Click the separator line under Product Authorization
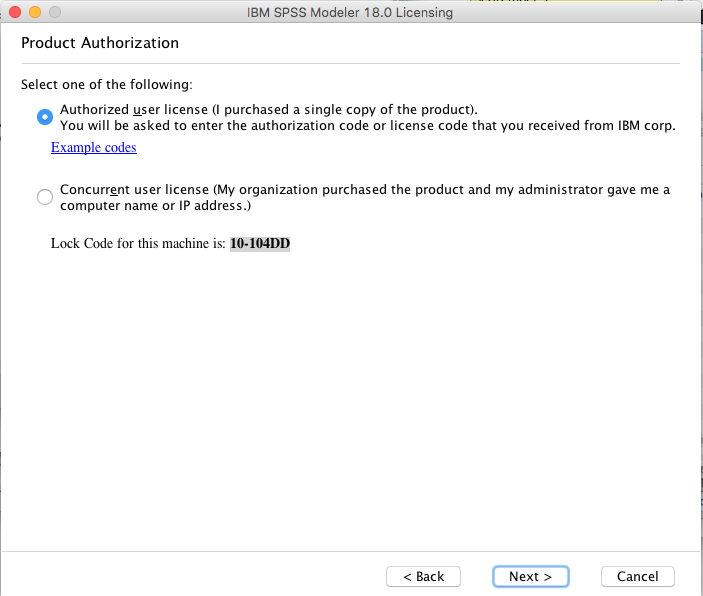The height and width of the screenshot is (596, 703). pos(350,64)
